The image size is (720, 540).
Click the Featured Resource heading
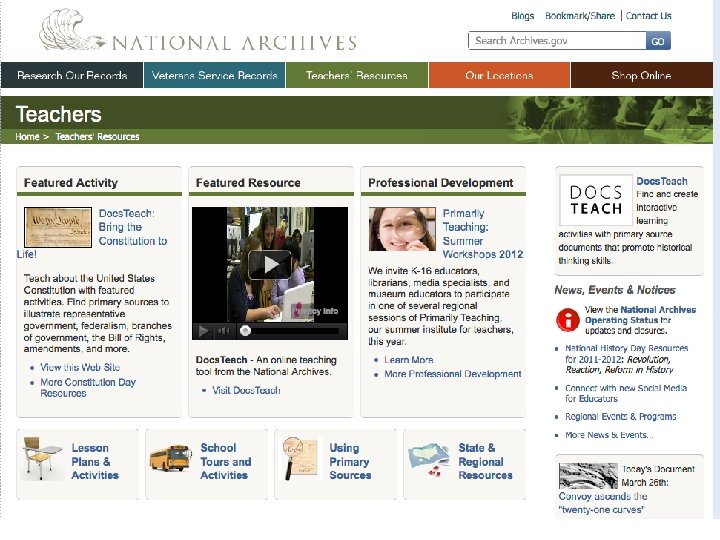pos(248,183)
